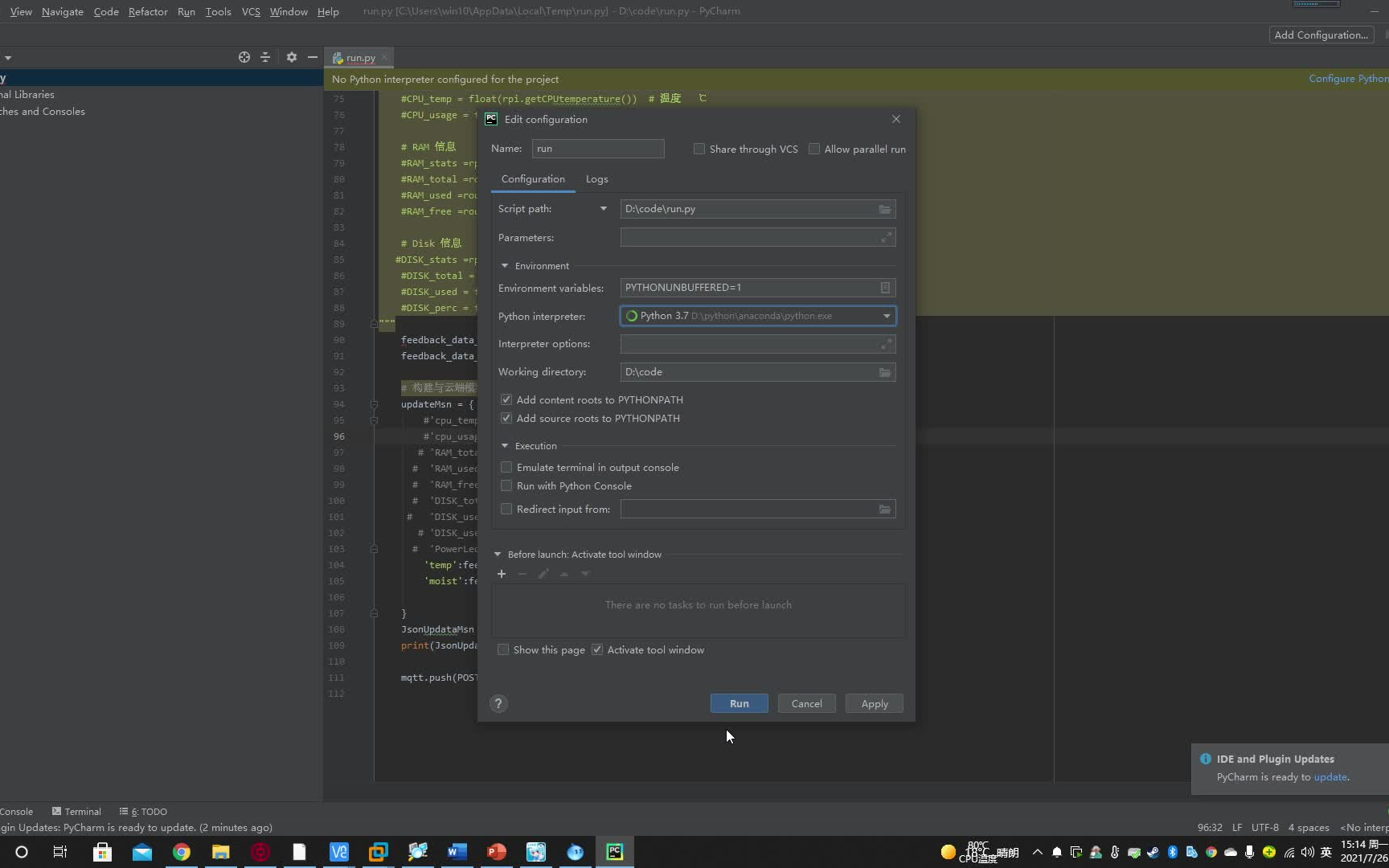
Task: Open PowerPoint from the taskbar
Action: click(497, 852)
